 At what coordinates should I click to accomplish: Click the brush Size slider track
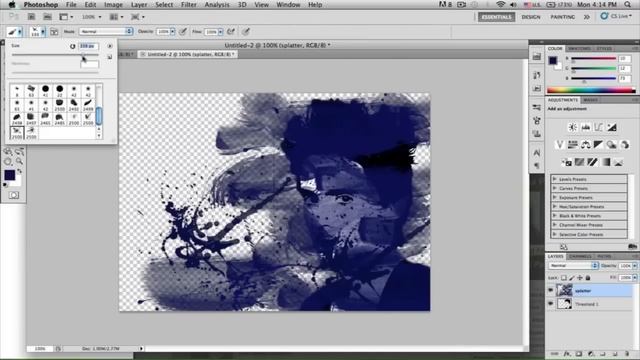(55, 55)
